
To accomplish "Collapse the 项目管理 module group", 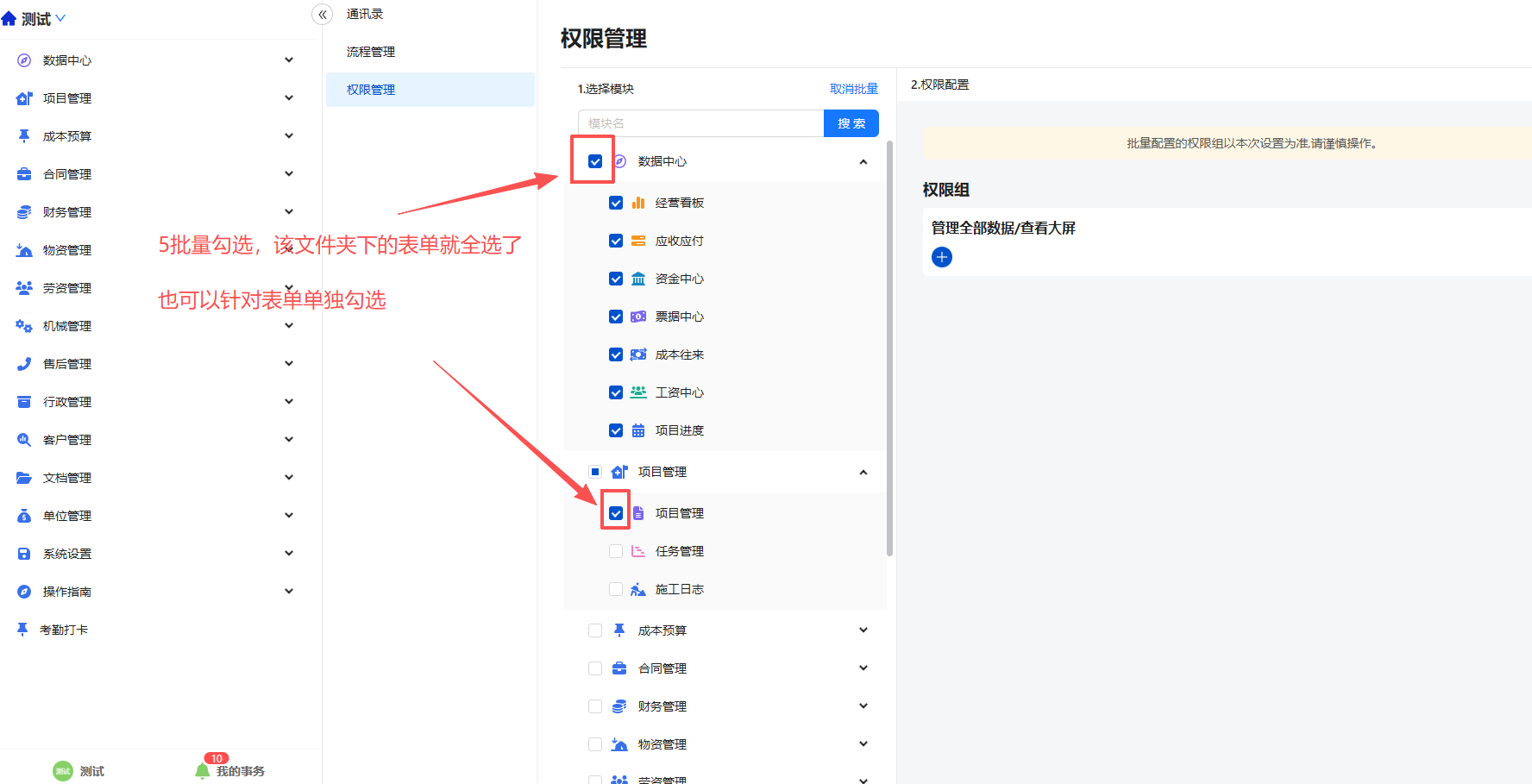I will click(863, 472).
